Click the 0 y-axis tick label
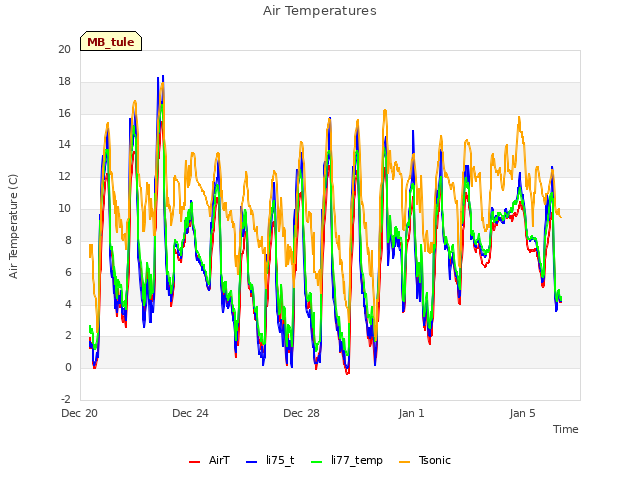Viewport: 640px width, 480px height. click(68, 367)
